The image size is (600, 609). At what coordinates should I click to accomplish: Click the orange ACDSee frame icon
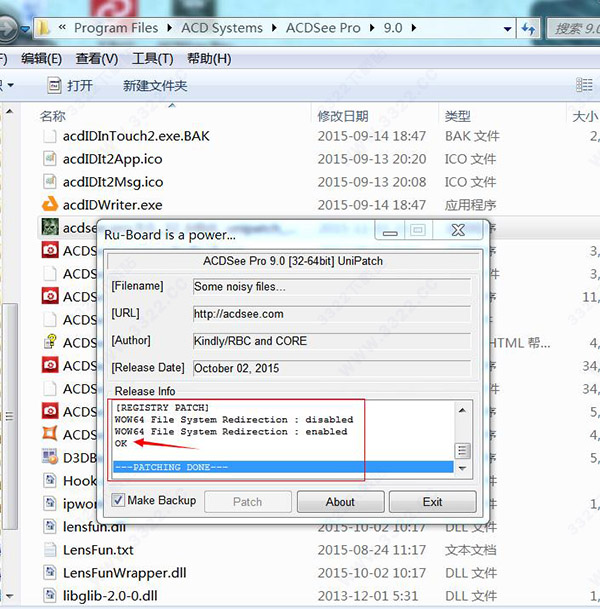pos(50,434)
